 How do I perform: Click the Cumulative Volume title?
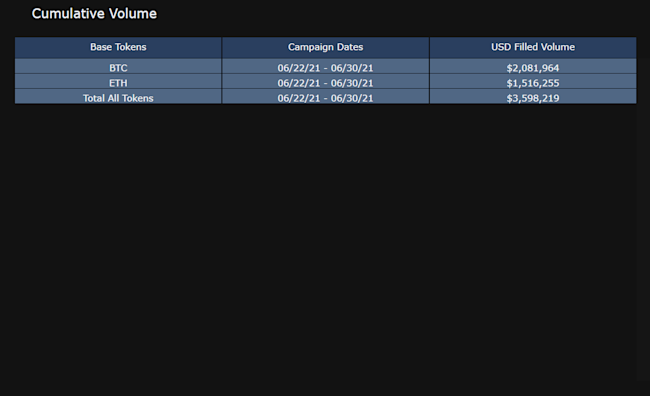[94, 14]
